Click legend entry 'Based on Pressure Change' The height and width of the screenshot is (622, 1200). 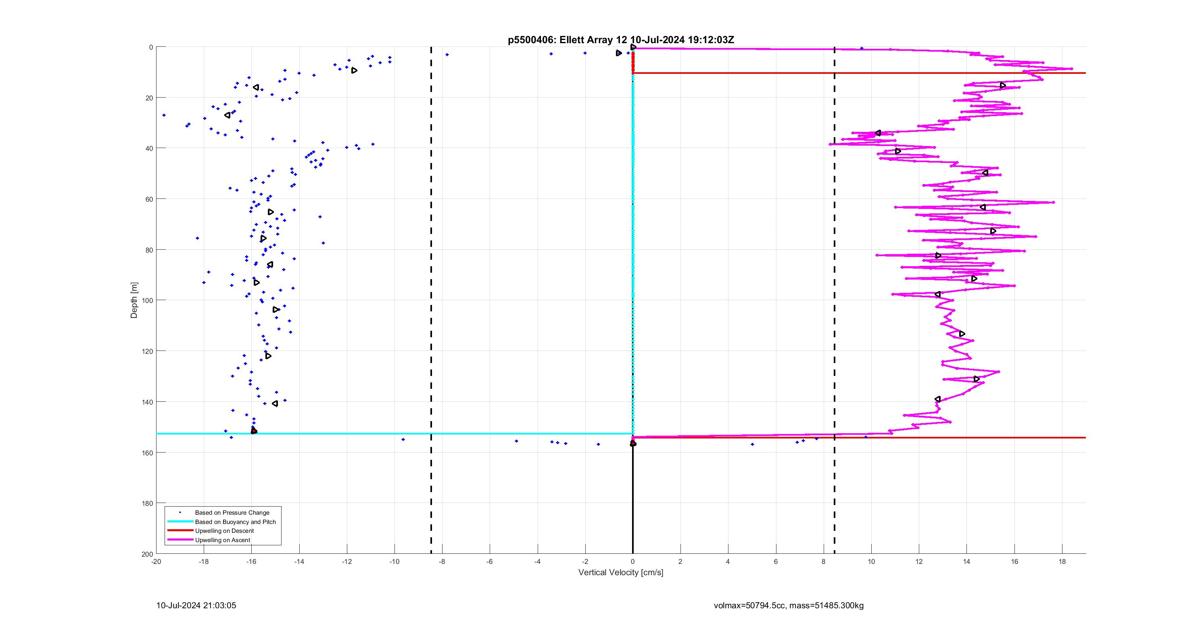click(232, 512)
